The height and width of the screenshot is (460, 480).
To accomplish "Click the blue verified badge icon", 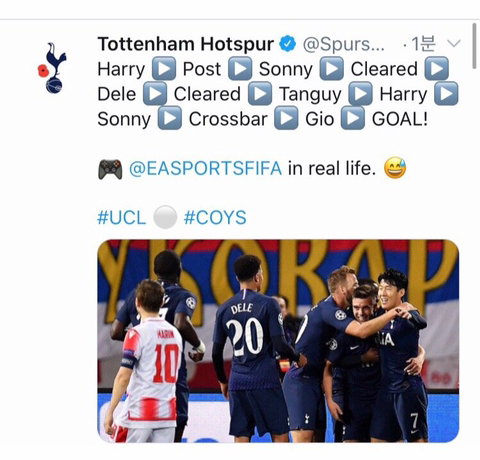I will coord(287,44).
